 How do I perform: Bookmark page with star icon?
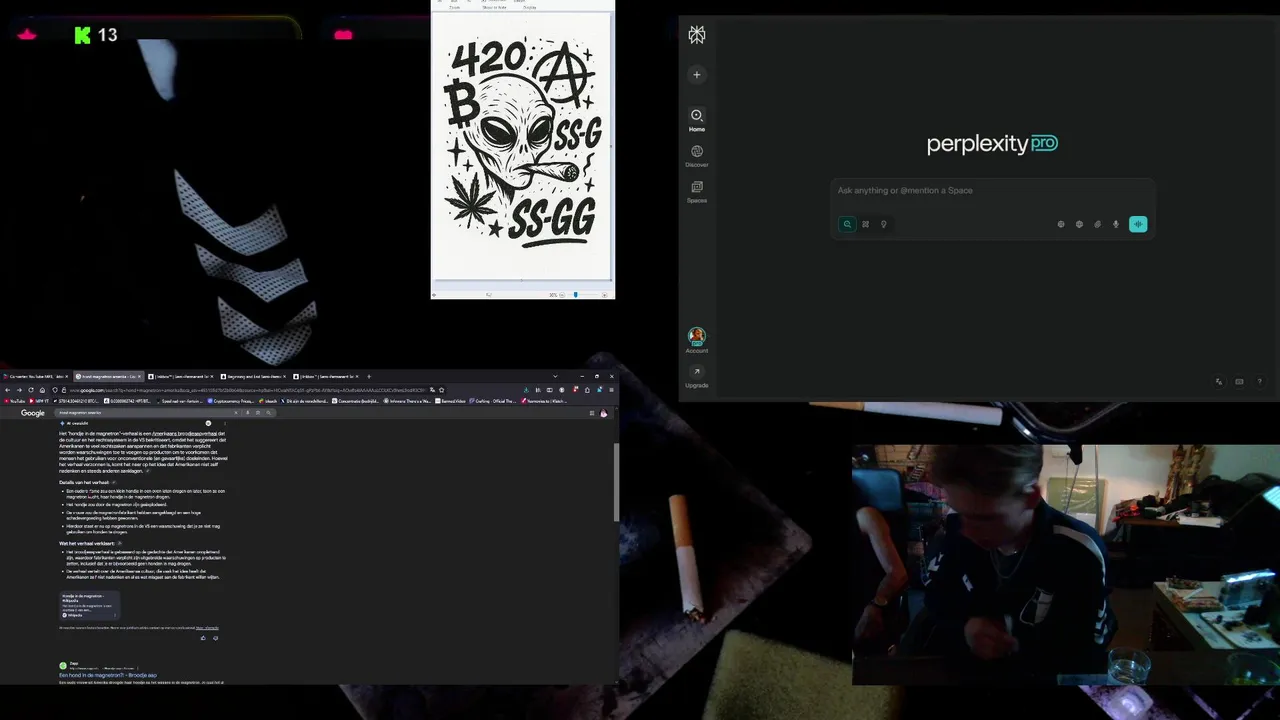(441, 390)
